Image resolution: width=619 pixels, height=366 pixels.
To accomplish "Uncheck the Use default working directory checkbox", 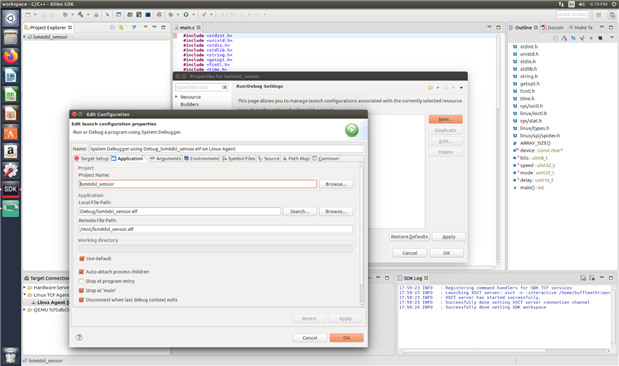I will tap(82, 259).
